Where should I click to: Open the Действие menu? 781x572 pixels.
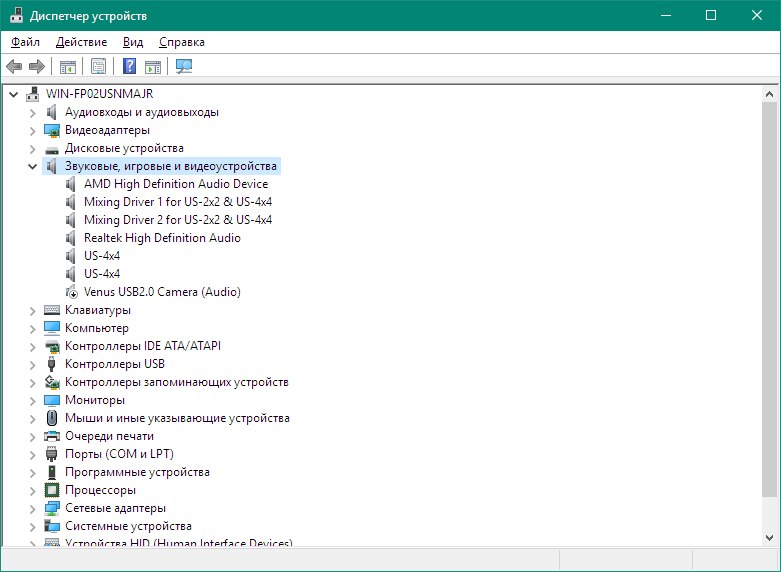coord(81,42)
